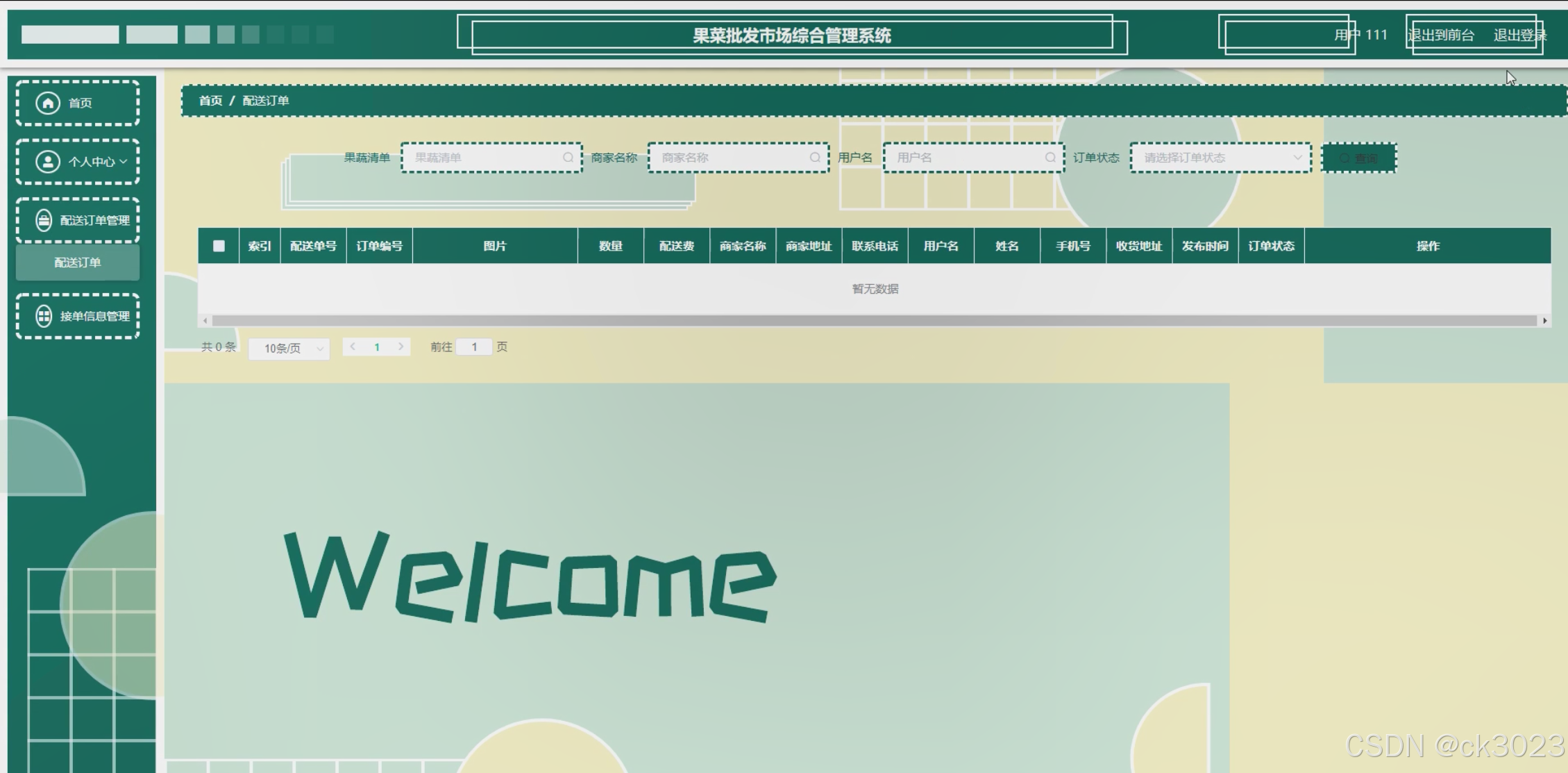The height and width of the screenshot is (773, 1568).
Task: Click the 个人中心 user avatar icon
Action: [48, 161]
